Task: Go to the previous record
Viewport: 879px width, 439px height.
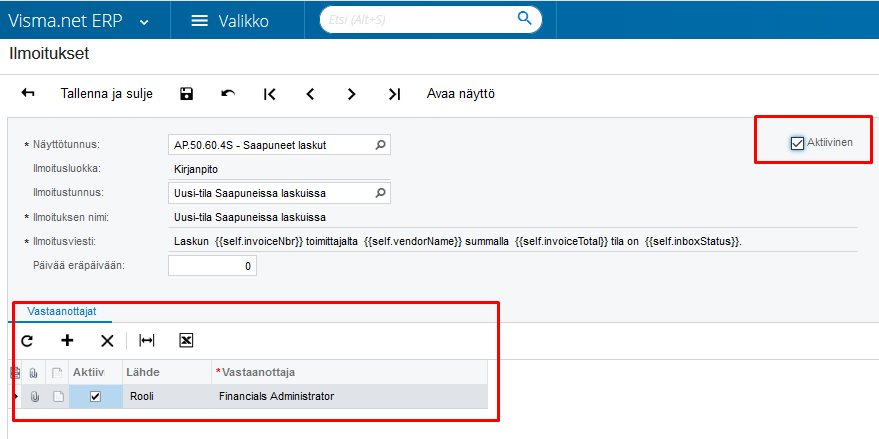Action: (310, 94)
